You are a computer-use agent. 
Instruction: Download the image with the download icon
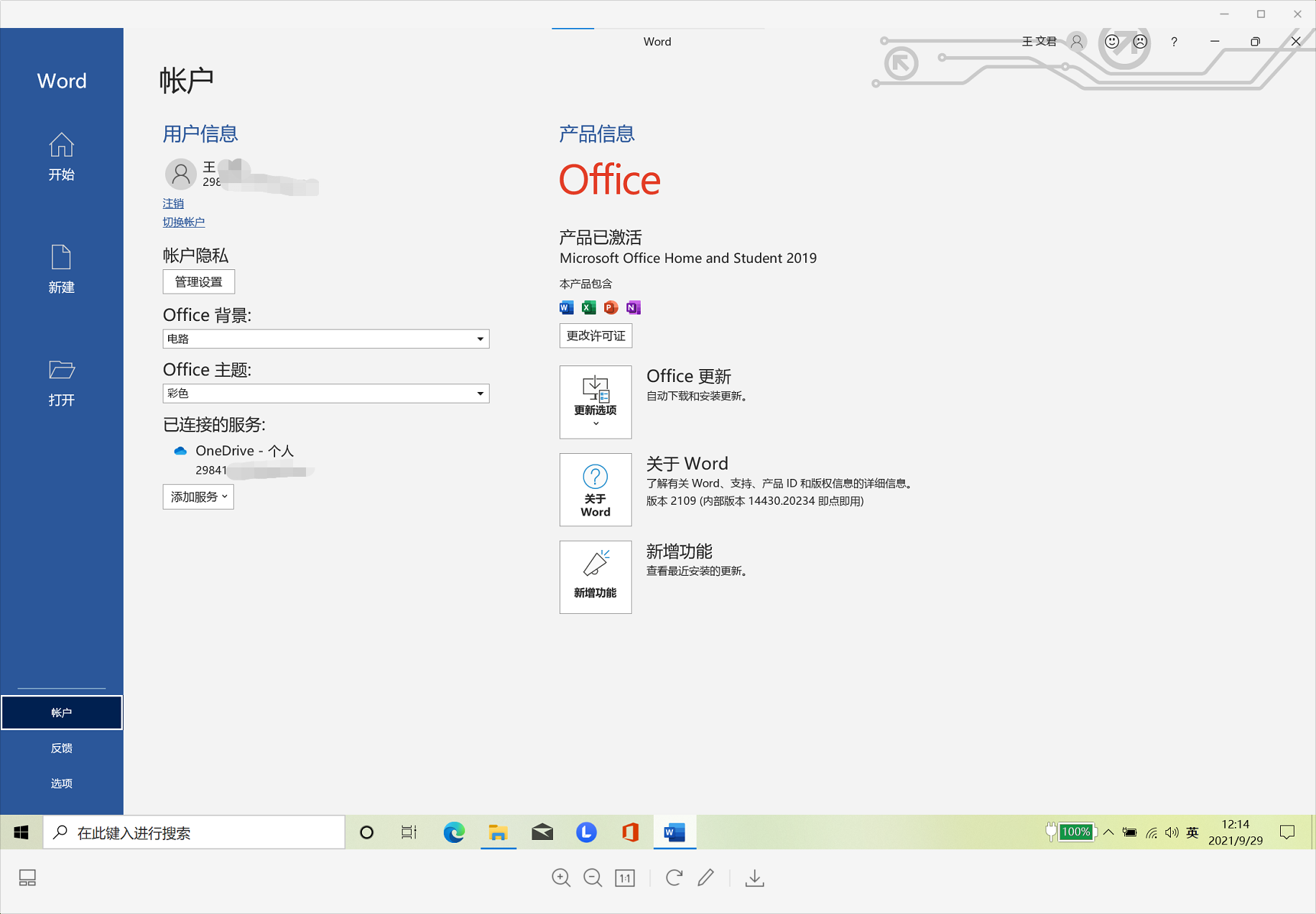(754, 877)
